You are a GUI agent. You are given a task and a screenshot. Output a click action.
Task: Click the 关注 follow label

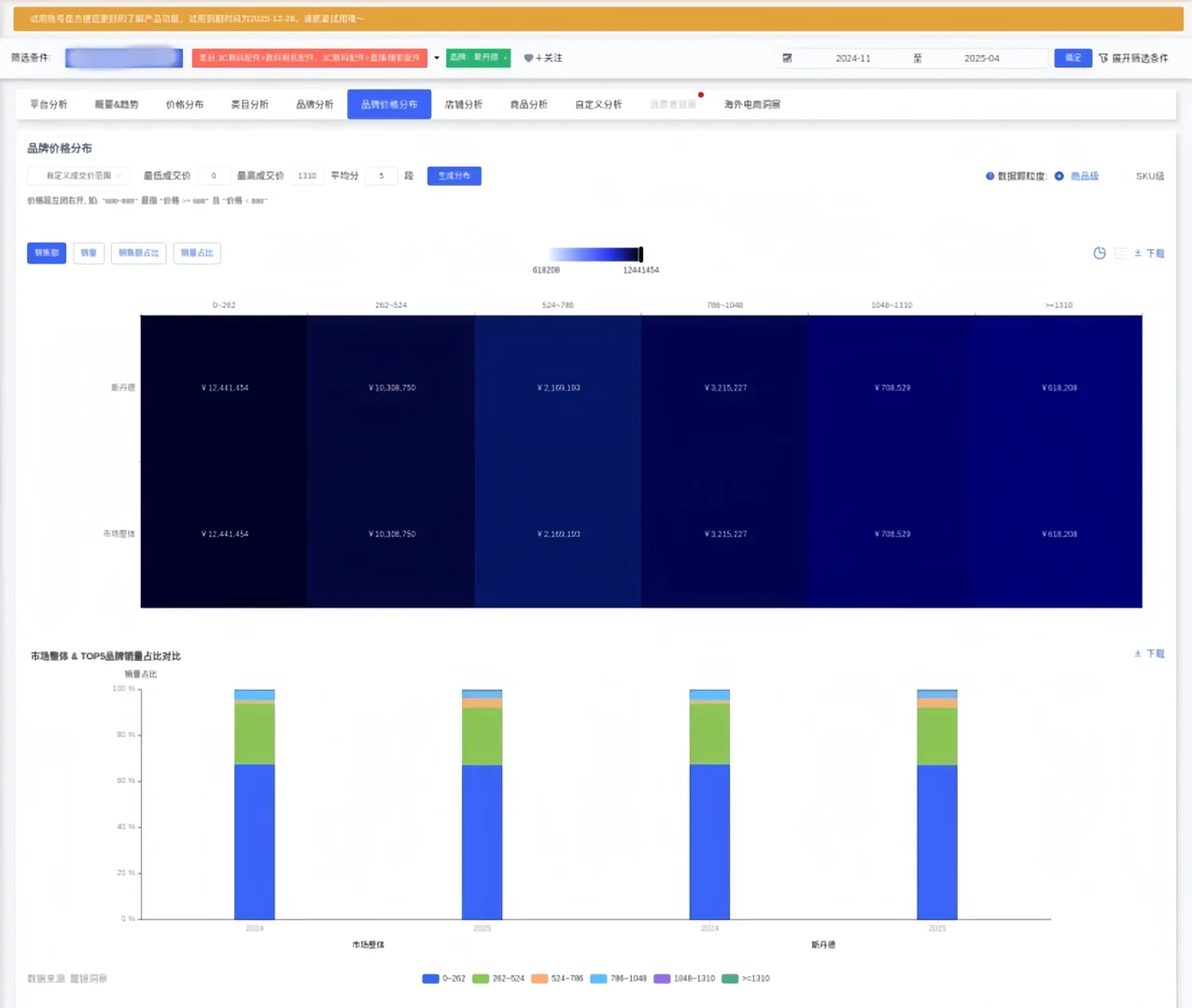click(x=549, y=58)
